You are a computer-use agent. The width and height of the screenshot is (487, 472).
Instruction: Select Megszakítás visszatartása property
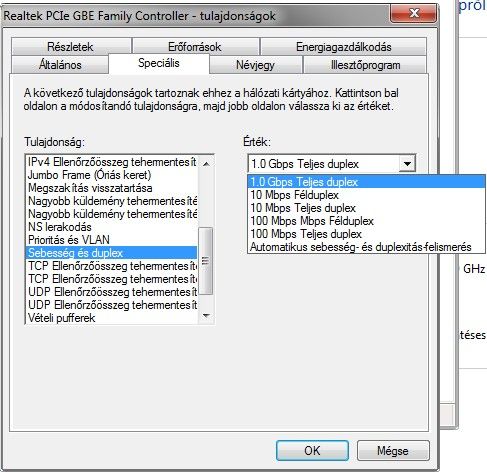pos(112,188)
